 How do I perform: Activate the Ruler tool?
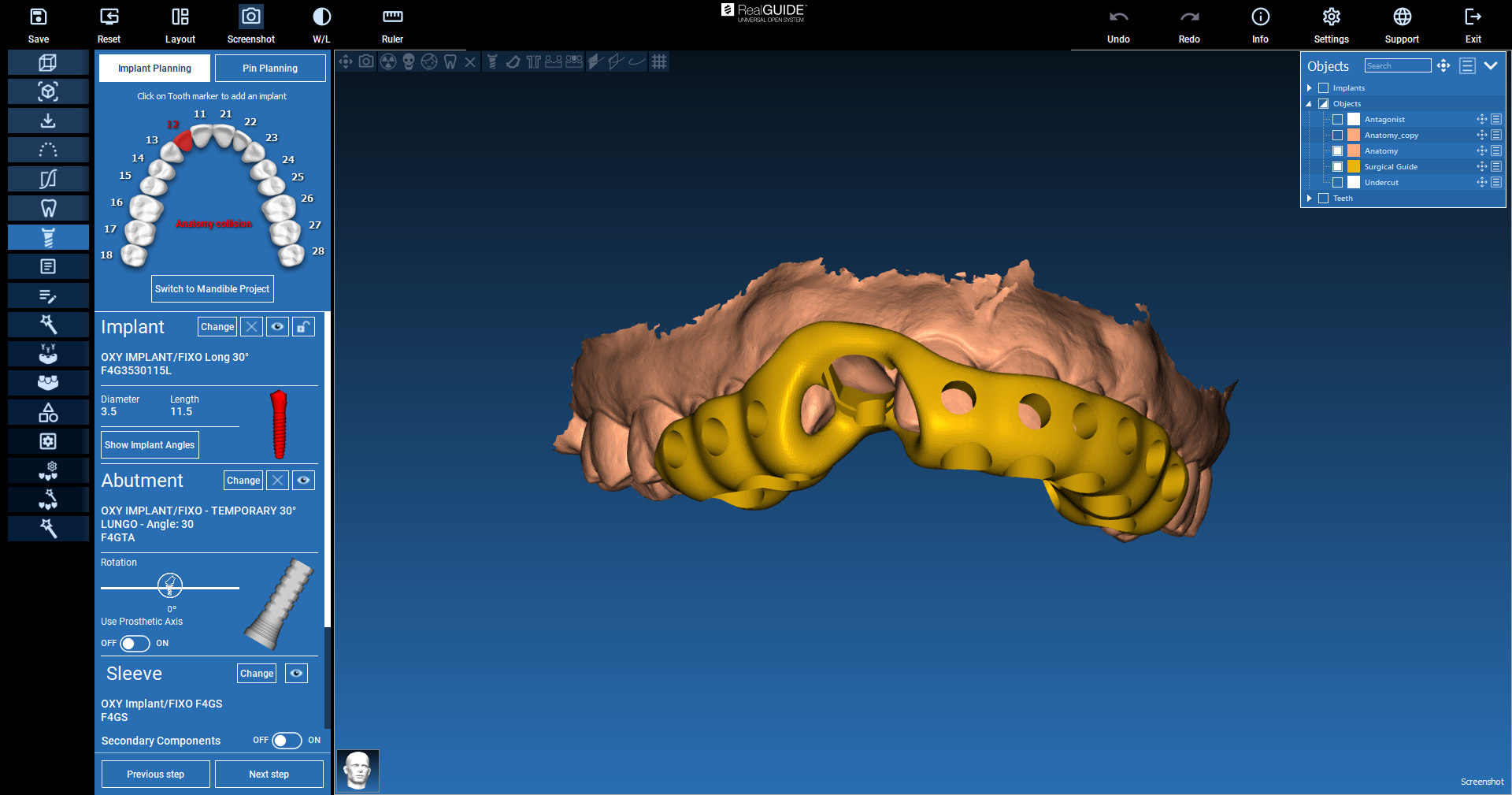coord(392,17)
